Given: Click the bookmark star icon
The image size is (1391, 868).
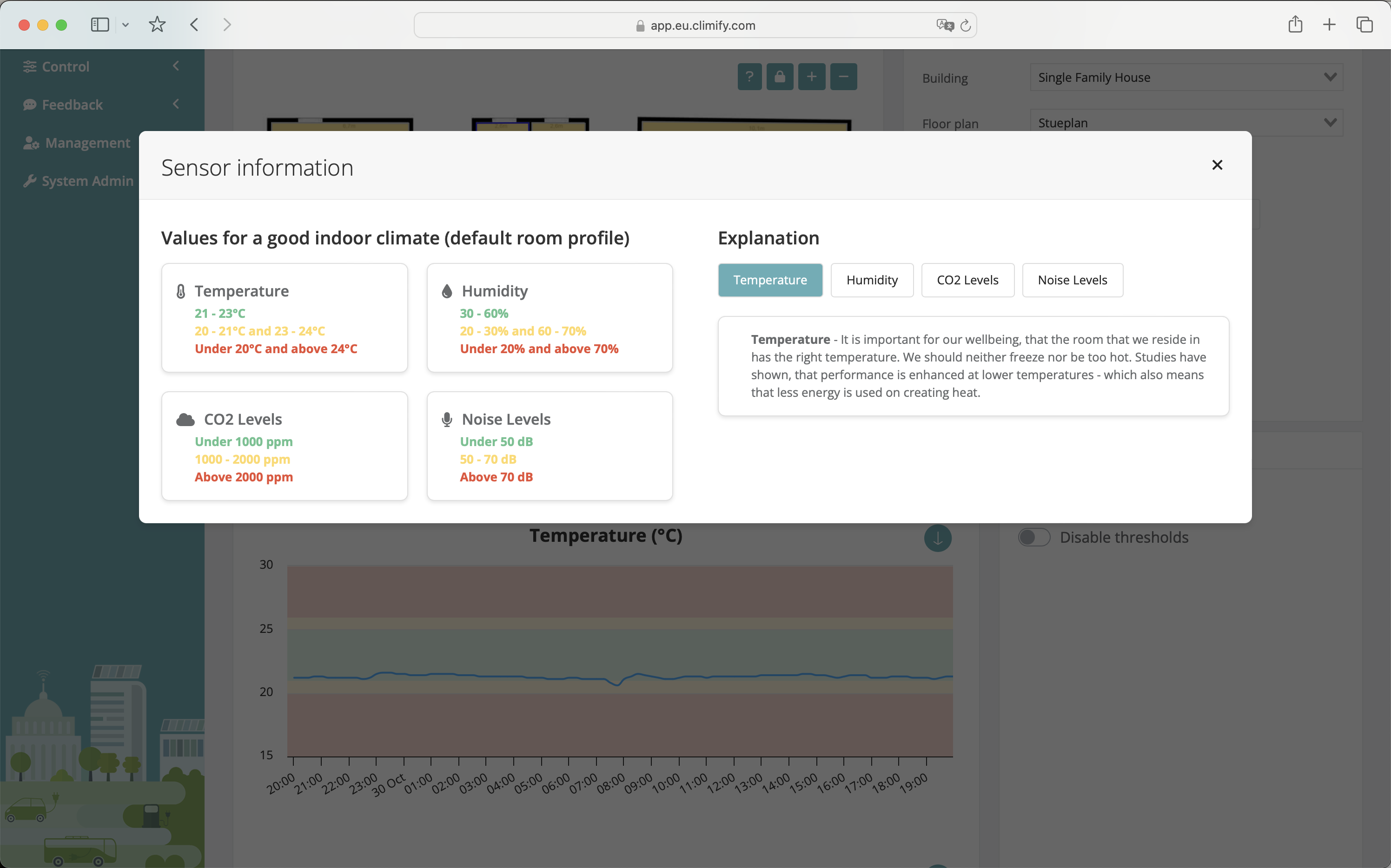Looking at the screenshot, I should 157,25.
